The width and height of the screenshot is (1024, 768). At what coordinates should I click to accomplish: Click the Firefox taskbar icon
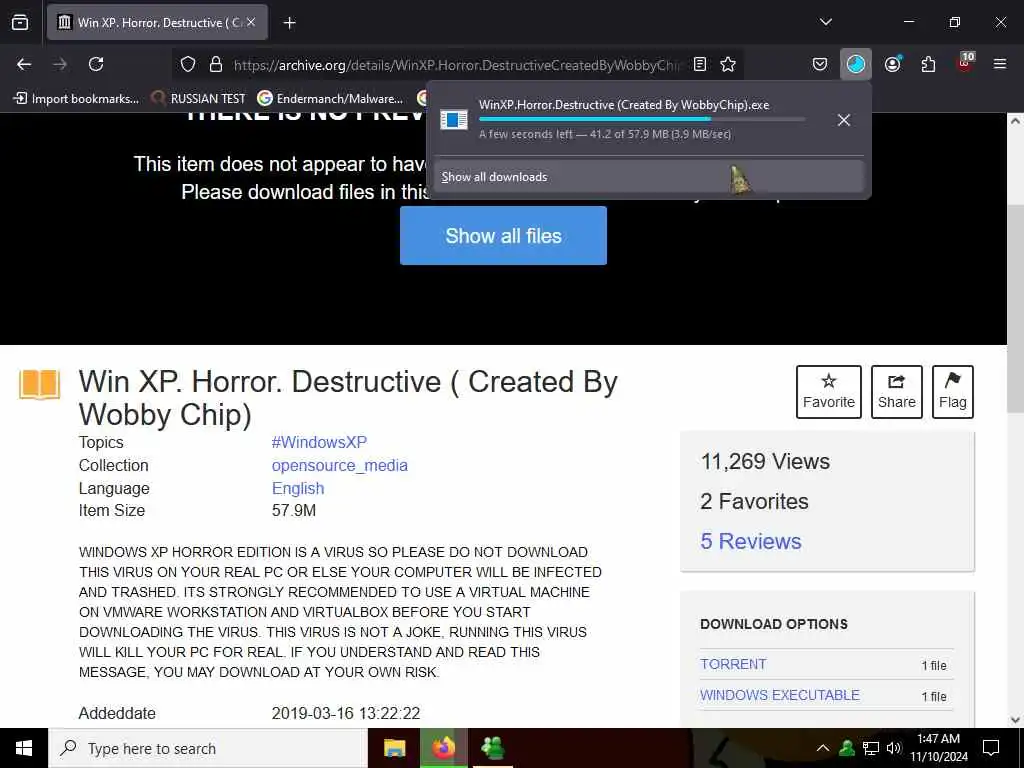click(443, 748)
